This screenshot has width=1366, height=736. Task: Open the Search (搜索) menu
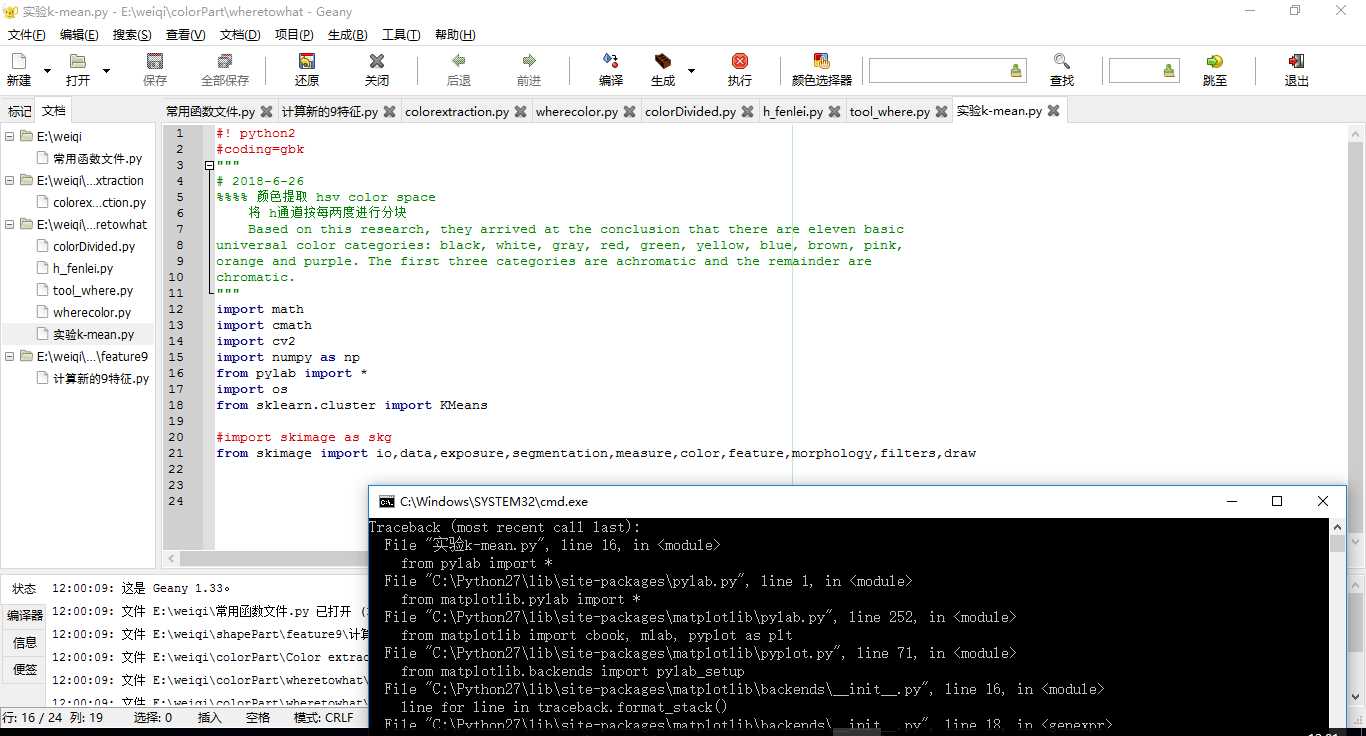click(x=131, y=35)
